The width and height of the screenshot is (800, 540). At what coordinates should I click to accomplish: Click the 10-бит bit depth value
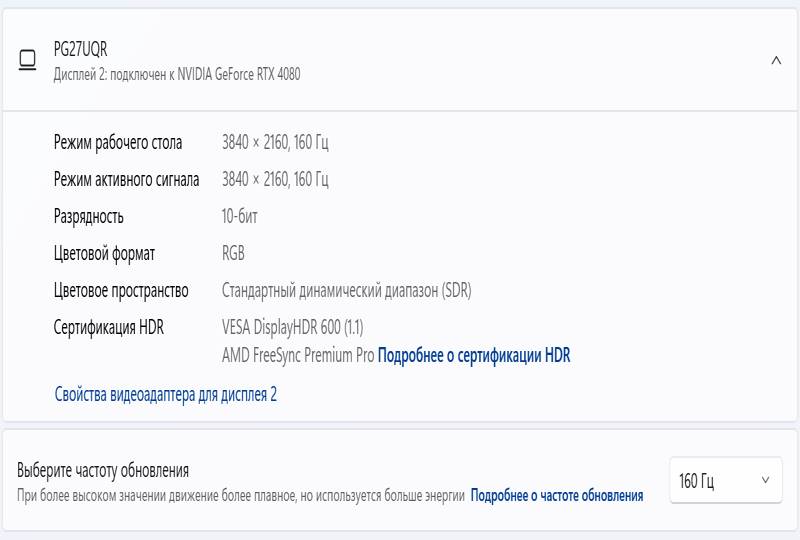(x=239, y=216)
